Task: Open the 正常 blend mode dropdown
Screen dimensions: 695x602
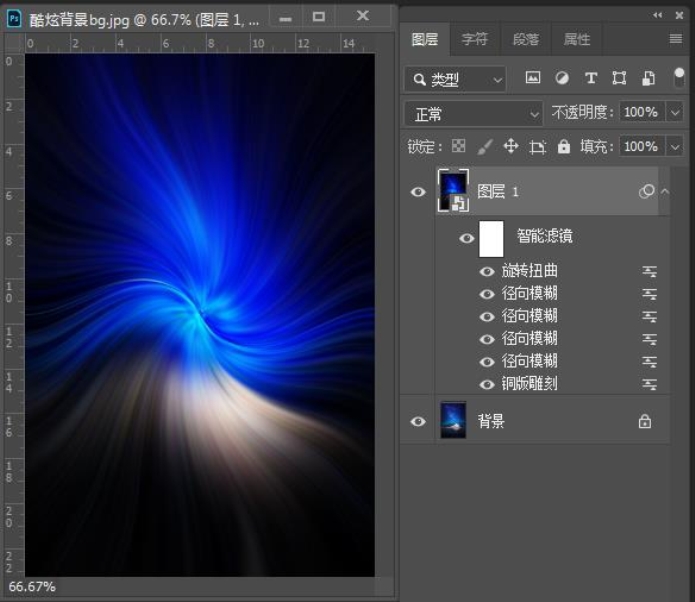Action: (x=473, y=113)
